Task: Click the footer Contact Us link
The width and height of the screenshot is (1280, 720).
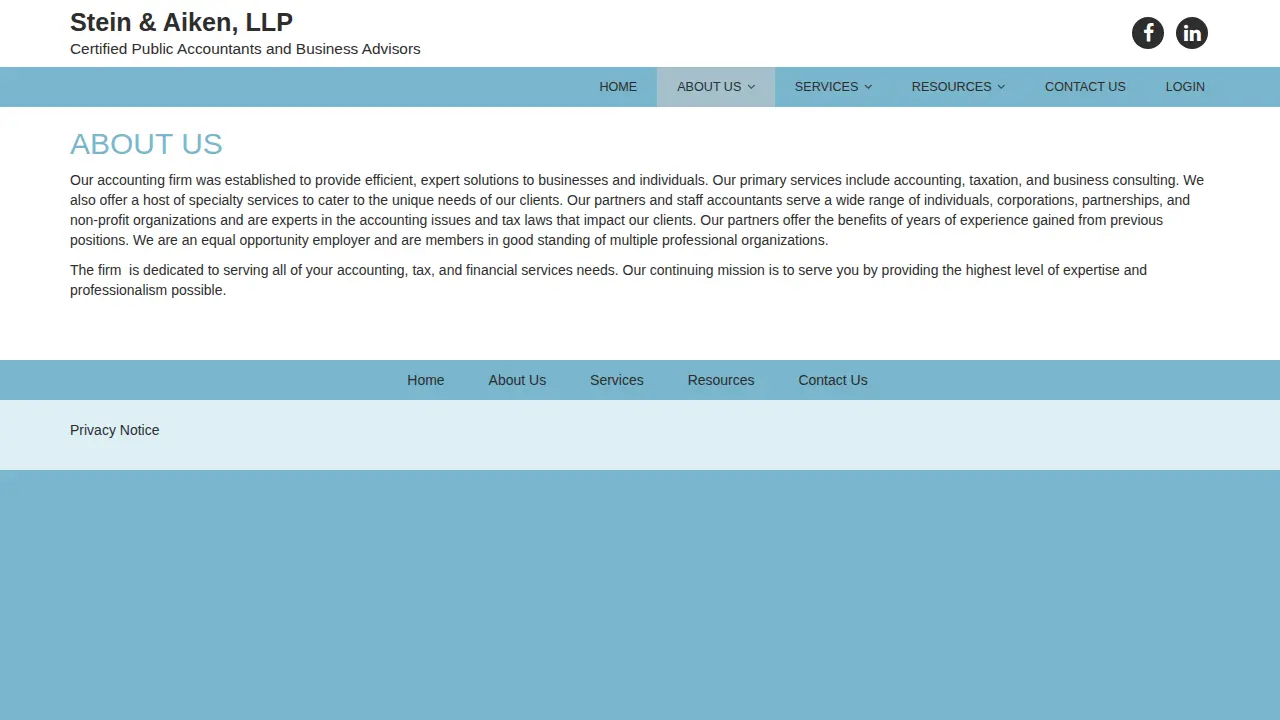Action: pos(833,380)
